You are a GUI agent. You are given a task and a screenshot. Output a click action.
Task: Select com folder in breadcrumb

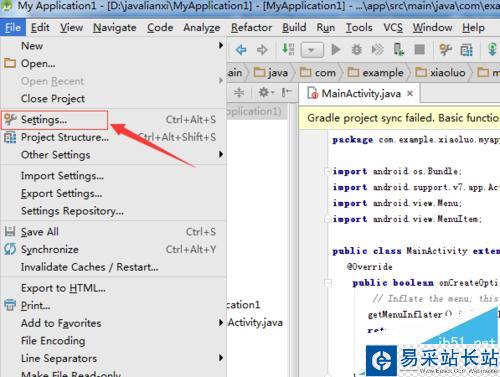point(318,73)
